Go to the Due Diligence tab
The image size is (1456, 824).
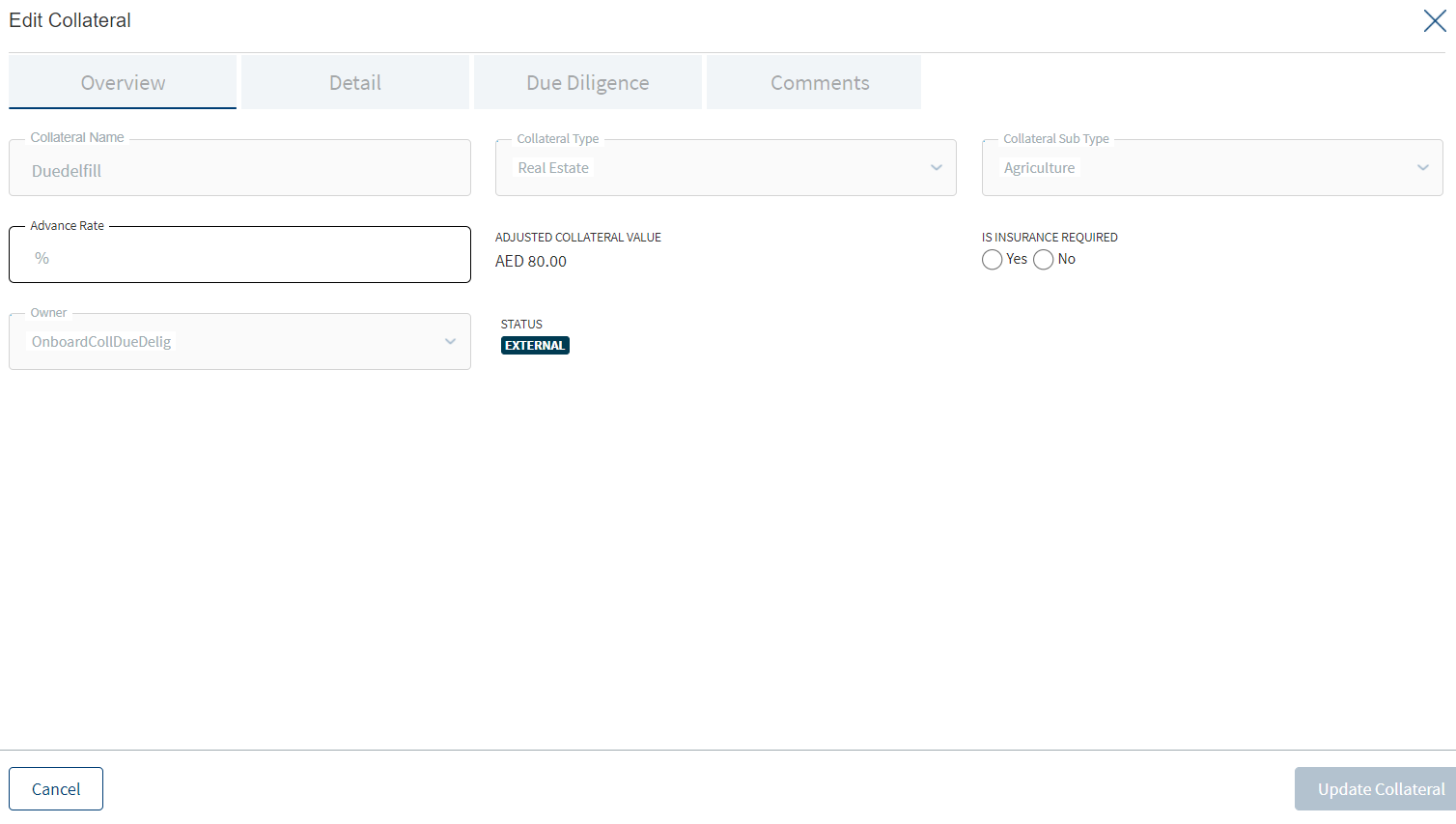588,82
